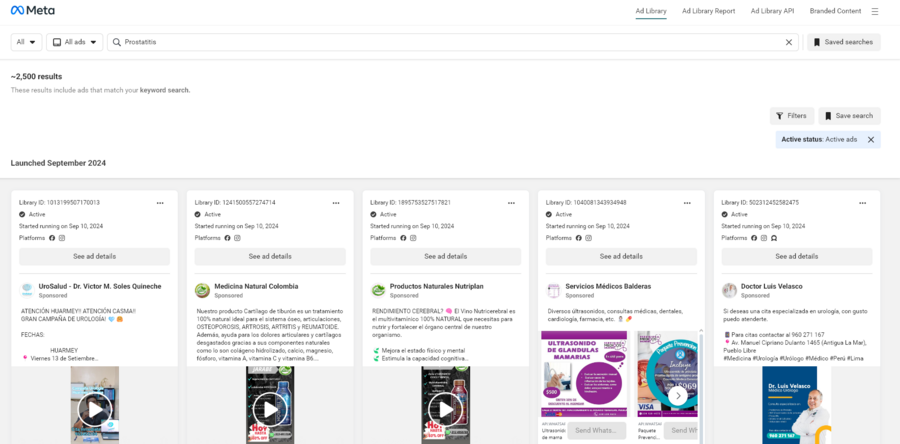Click Servicios Médicos Balderas profile avatar
This screenshot has width=900, height=444.
pyautogui.click(x=553, y=290)
